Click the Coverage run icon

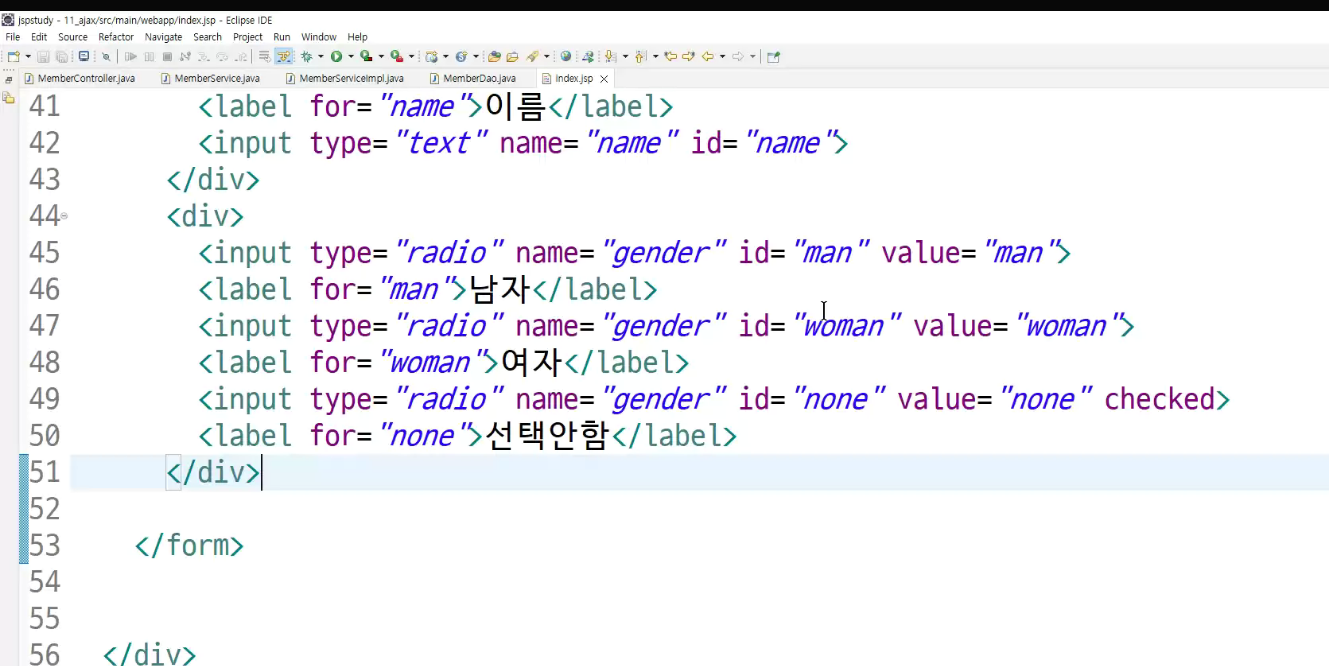(366, 57)
